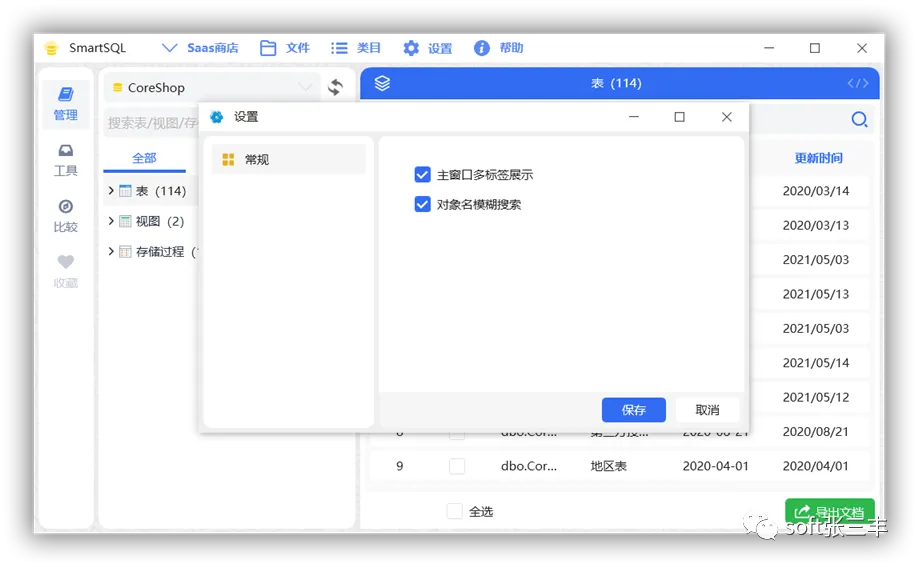Minimize the SmartSQL main window
The width and height of the screenshot is (918, 567).
769,48
